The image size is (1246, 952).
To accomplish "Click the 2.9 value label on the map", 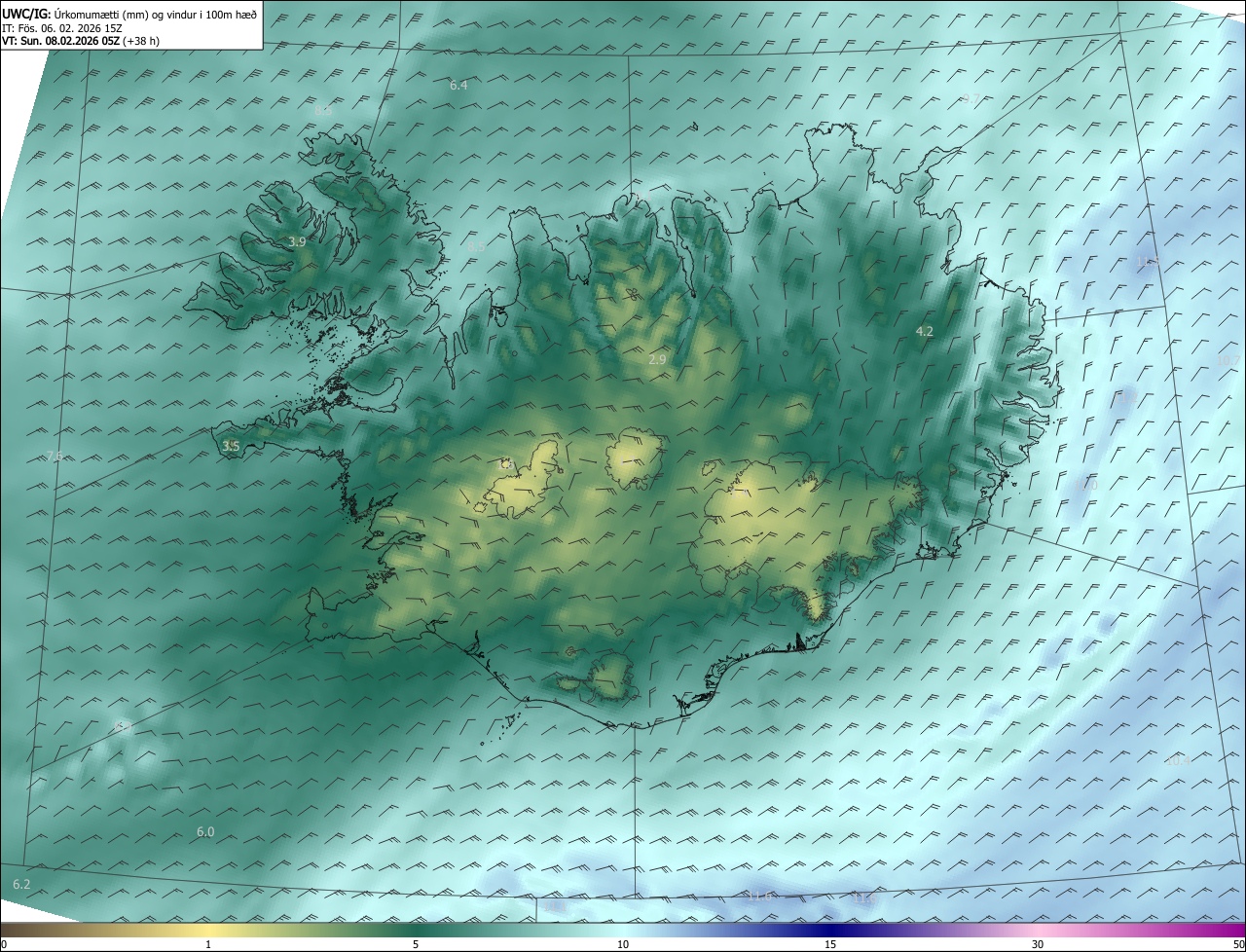I will coord(657,360).
